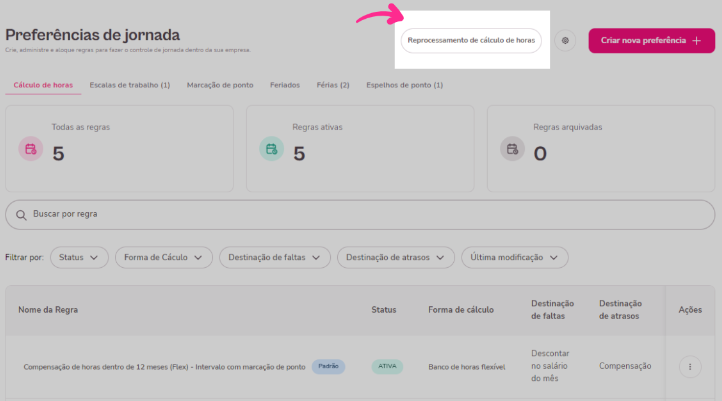This screenshot has width=722, height=401.
Task: Click the Reprocessamento de cálculo de horas button
Action: point(471,41)
